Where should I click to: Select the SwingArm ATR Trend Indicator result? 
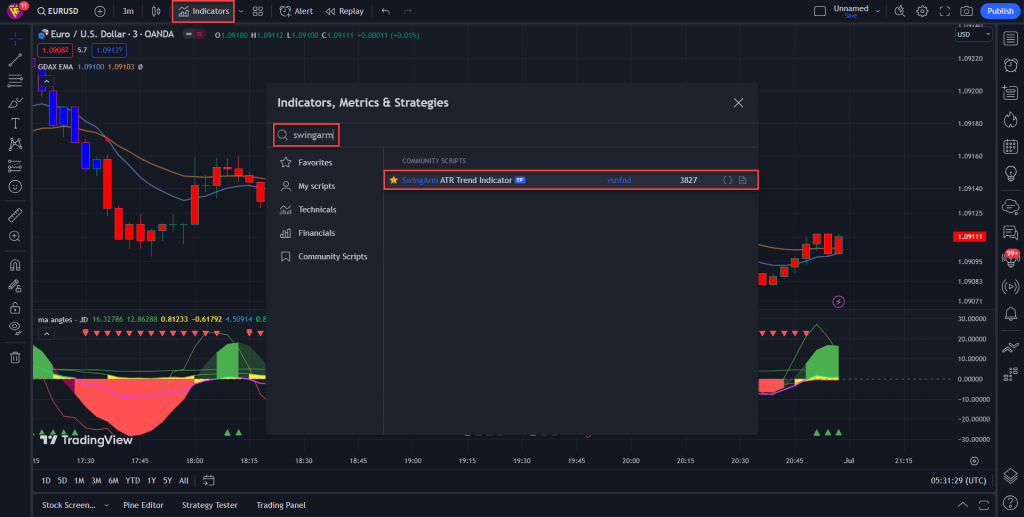571,180
